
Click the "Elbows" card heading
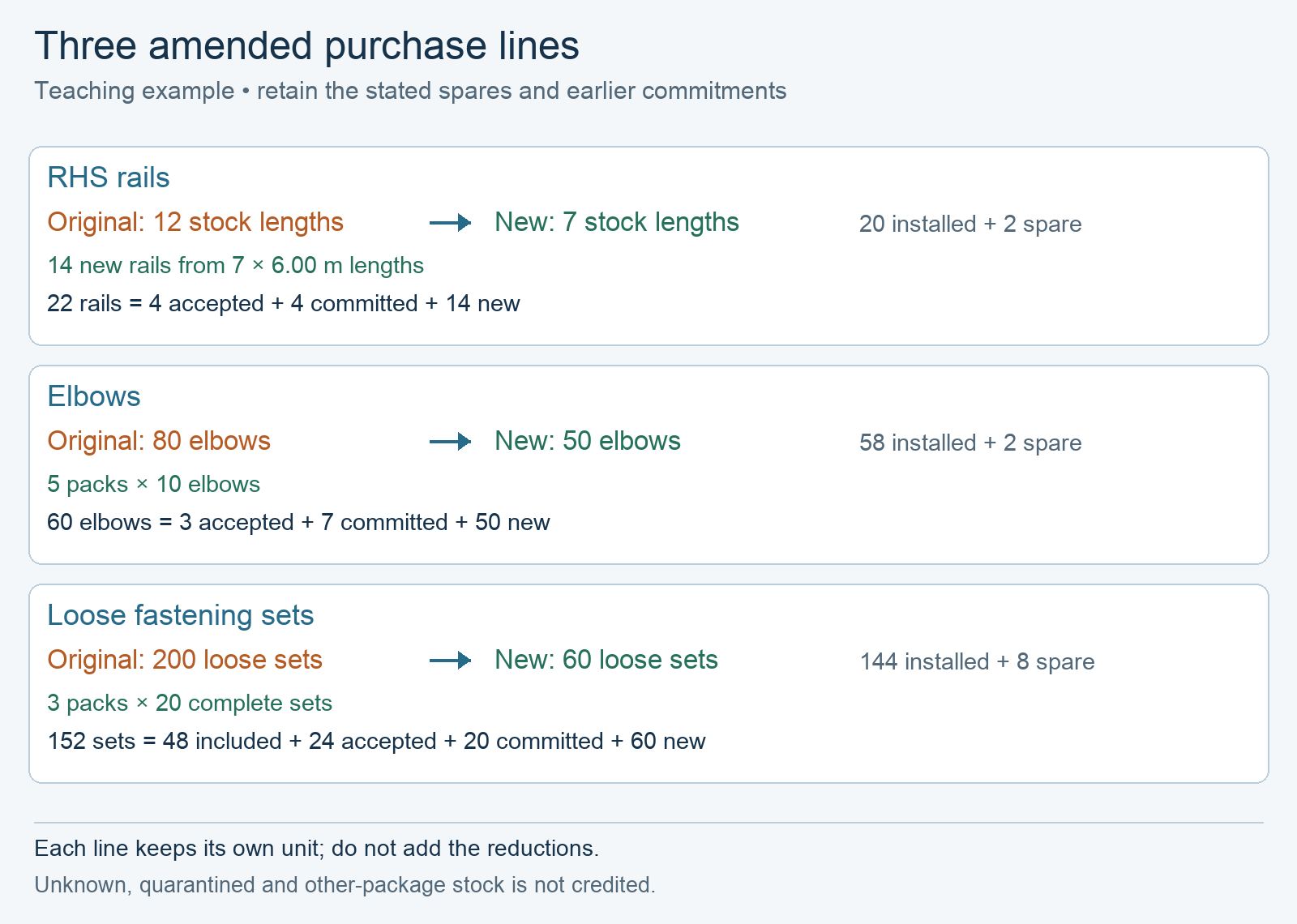click(x=94, y=396)
